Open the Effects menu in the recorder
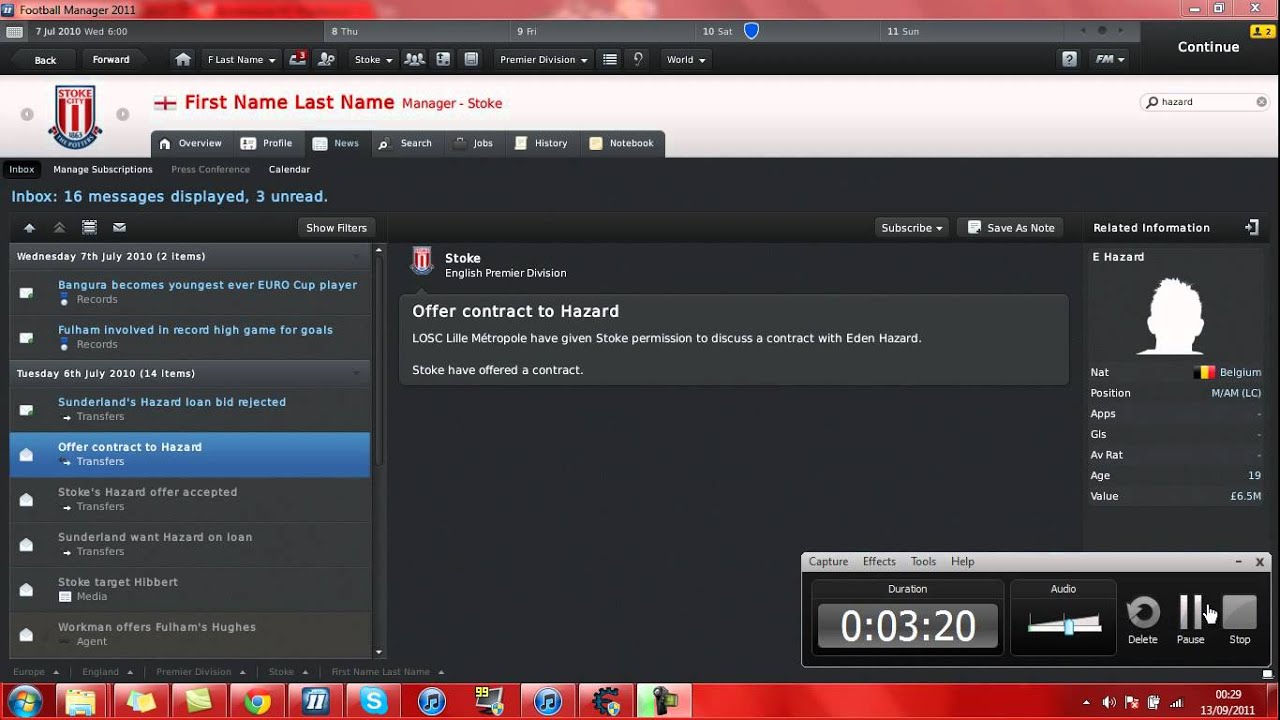Screen dimensions: 1280x720 [x=879, y=562]
